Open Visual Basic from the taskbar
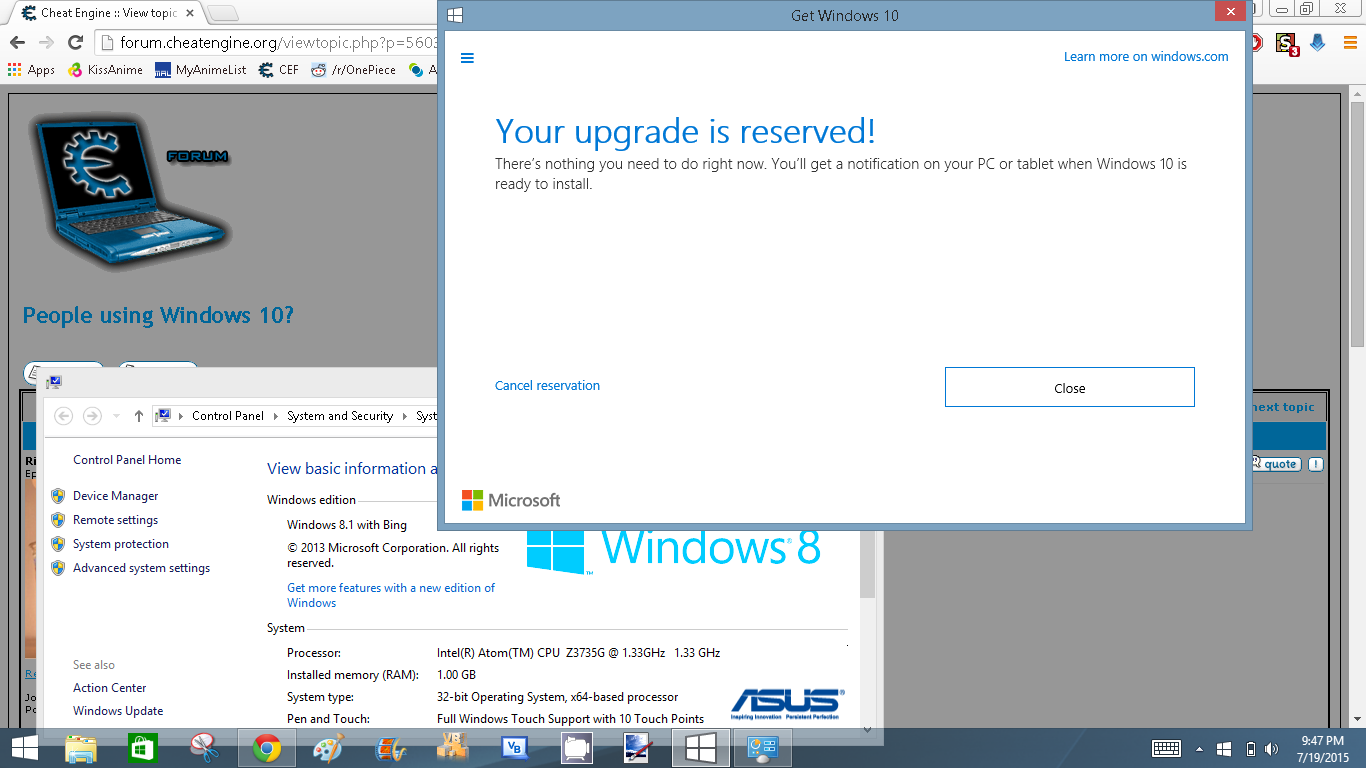This screenshot has height=768, width=1366. pyautogui.click(x=514, y=748)
